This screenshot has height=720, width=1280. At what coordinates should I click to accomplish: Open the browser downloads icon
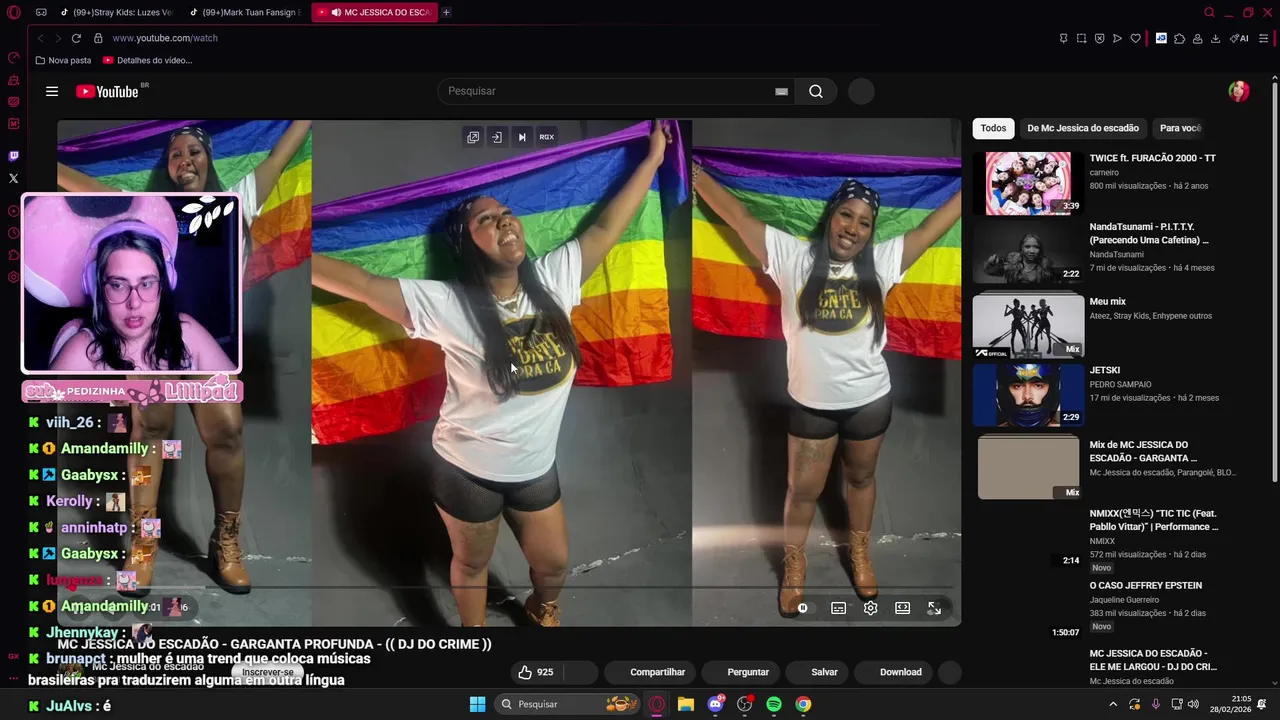1215,38
